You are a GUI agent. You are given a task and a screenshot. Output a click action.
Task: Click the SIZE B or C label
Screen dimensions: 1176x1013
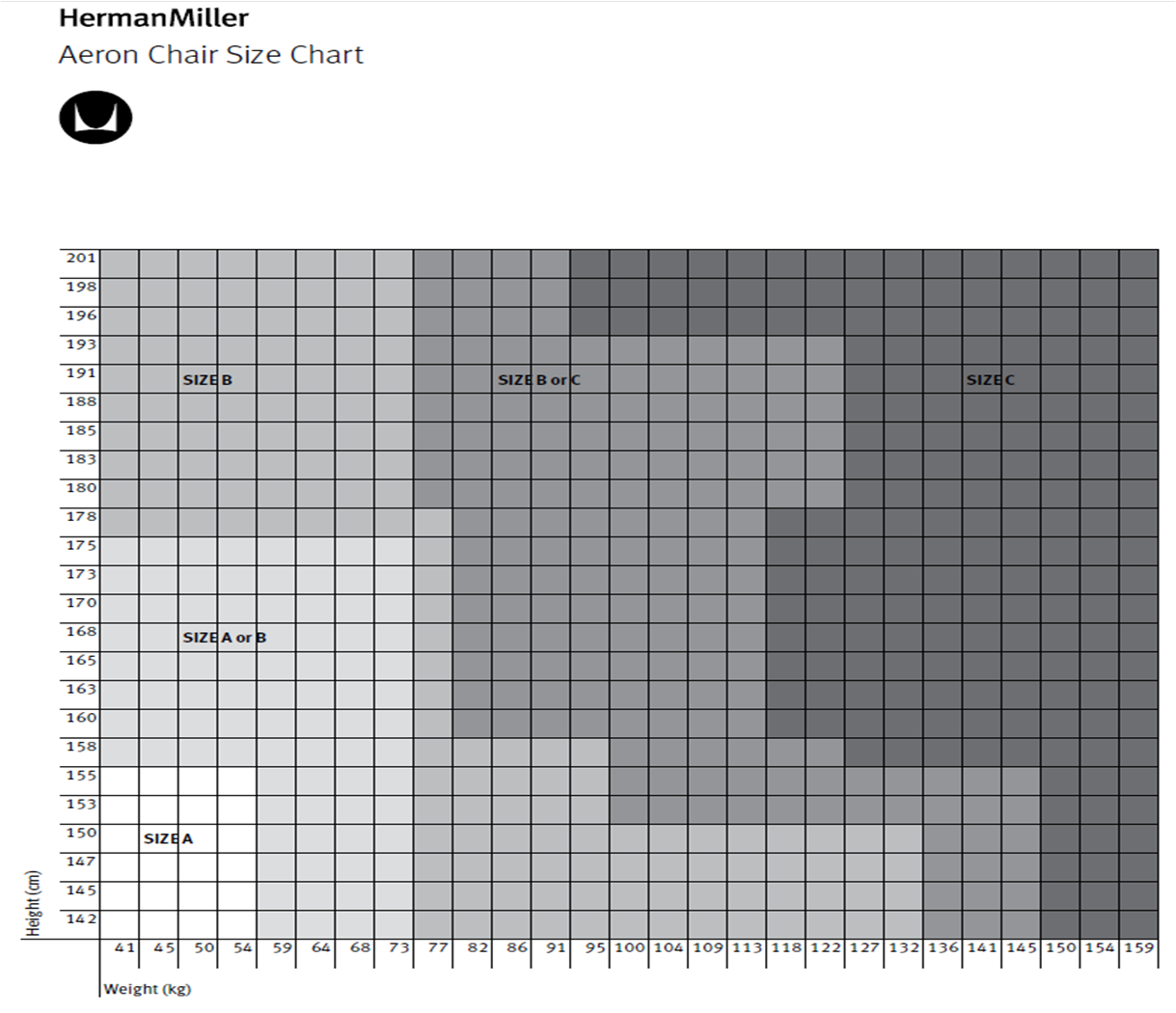[539, 380]
